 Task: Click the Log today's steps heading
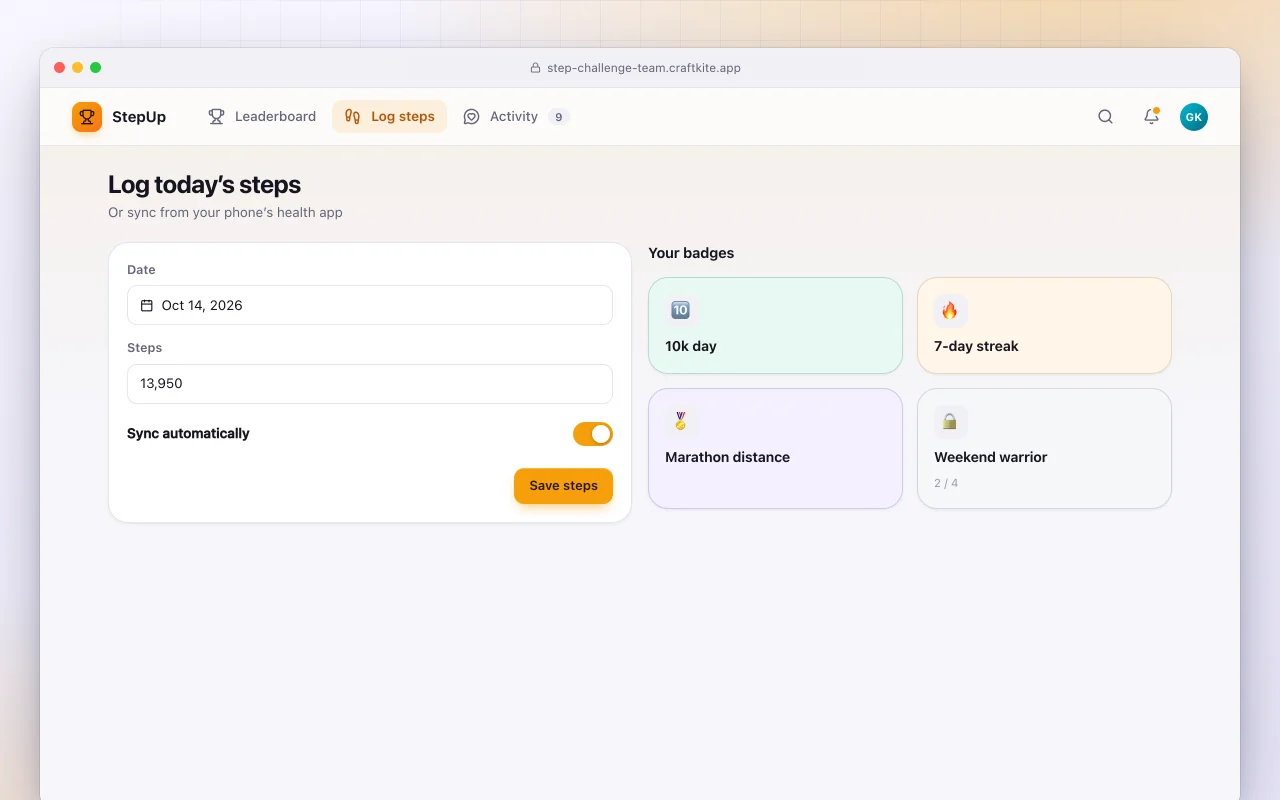point(204,185)
